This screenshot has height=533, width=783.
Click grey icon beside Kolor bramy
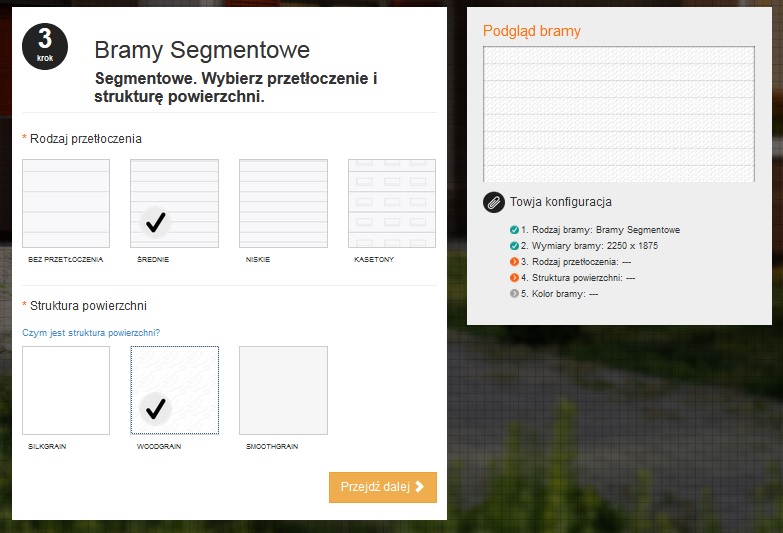coord(514,294)
